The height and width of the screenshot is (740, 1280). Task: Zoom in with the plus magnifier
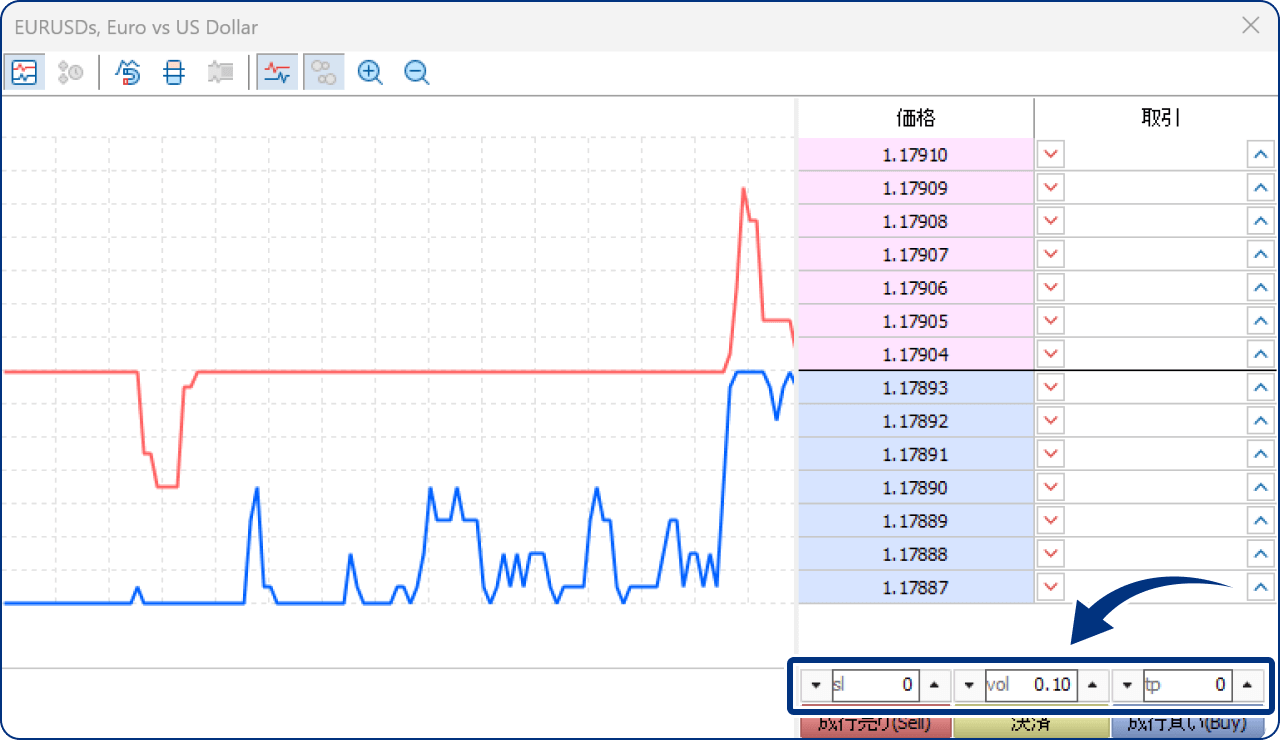point(370,72)
